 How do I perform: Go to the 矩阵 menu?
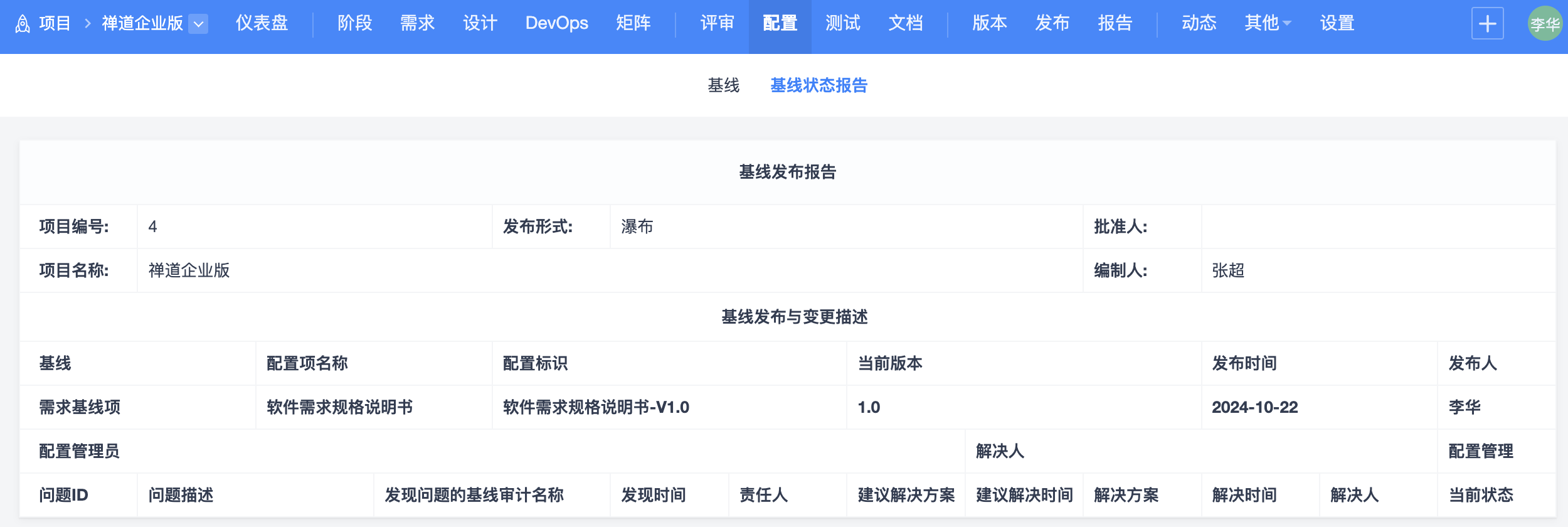(633, 23)
